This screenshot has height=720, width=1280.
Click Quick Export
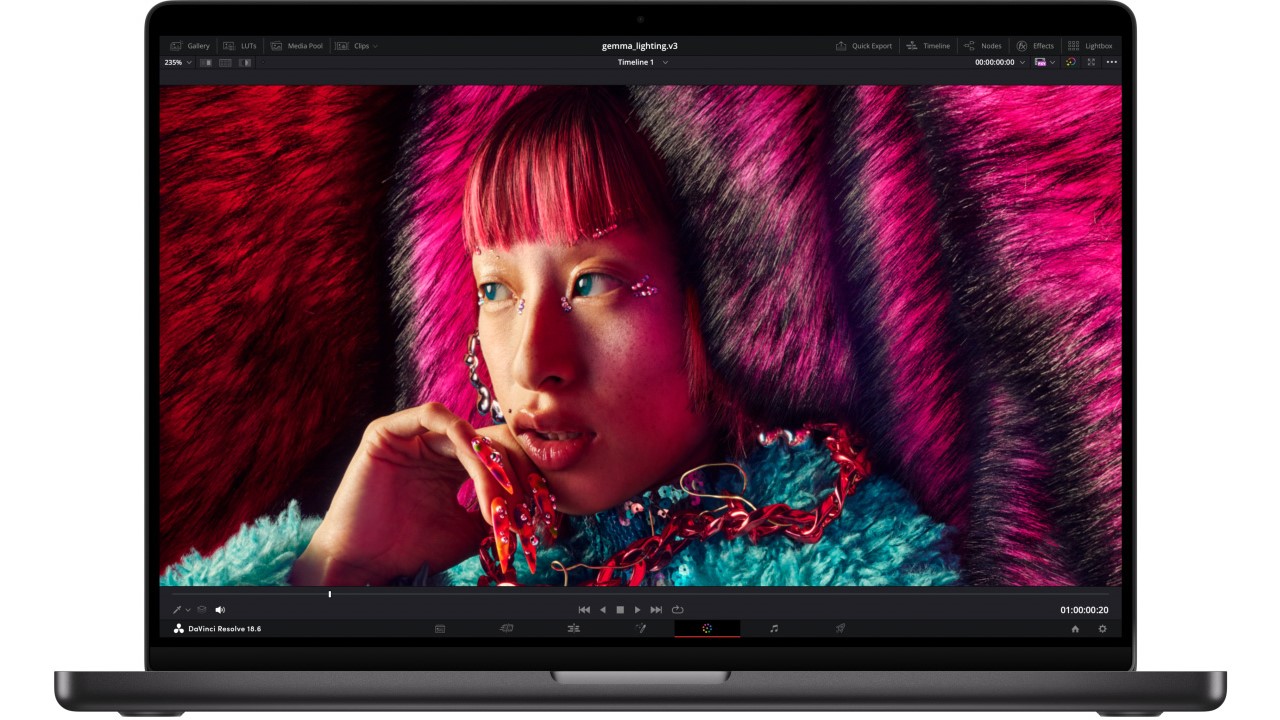tap(864, 46)
